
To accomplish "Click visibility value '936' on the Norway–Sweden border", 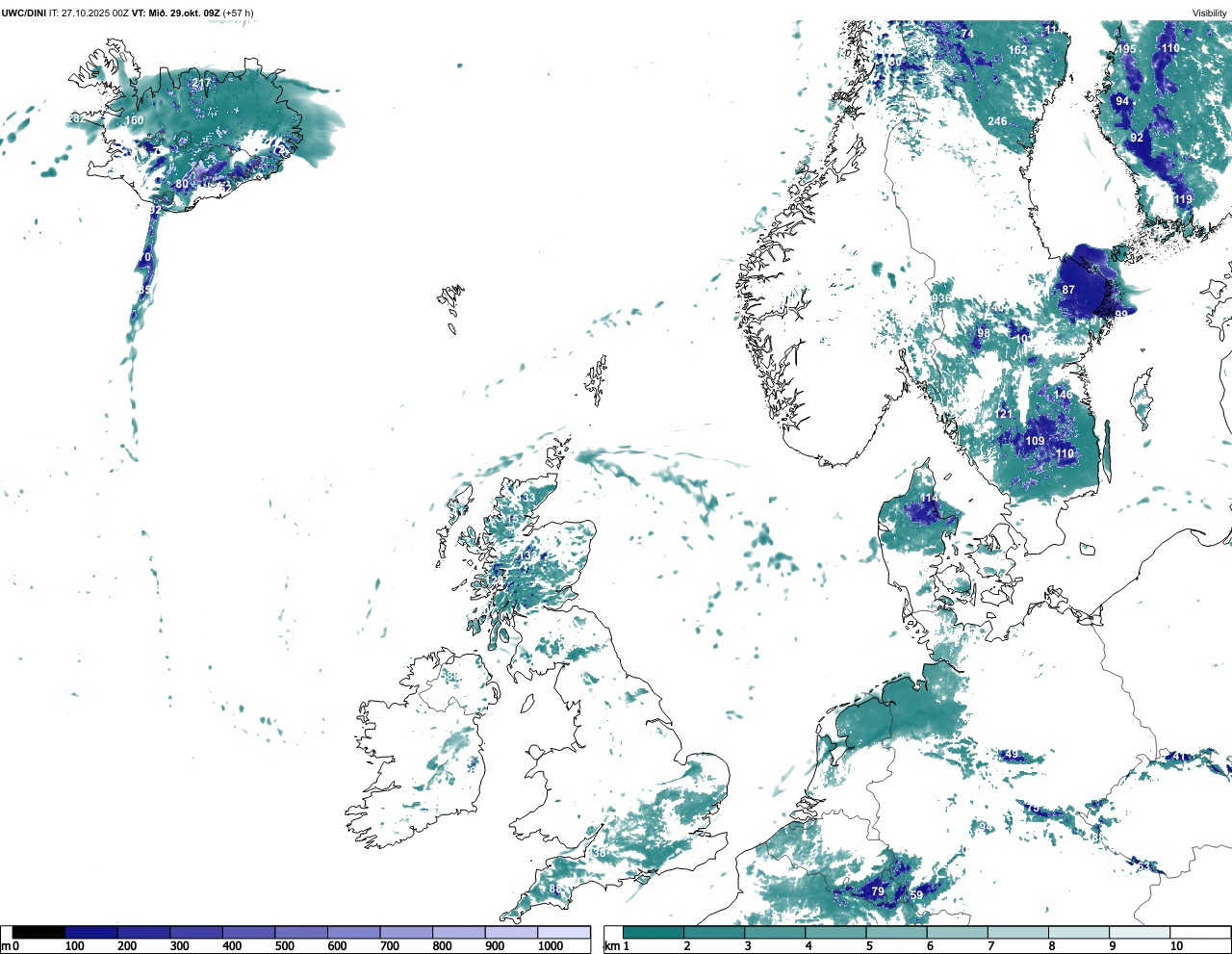I will (x=941, y=298).
